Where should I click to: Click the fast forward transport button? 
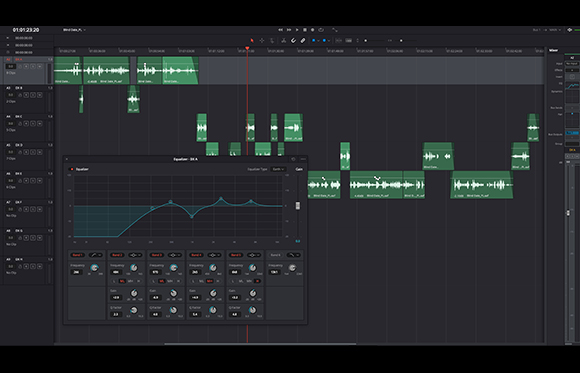click(x=289, y=30)
